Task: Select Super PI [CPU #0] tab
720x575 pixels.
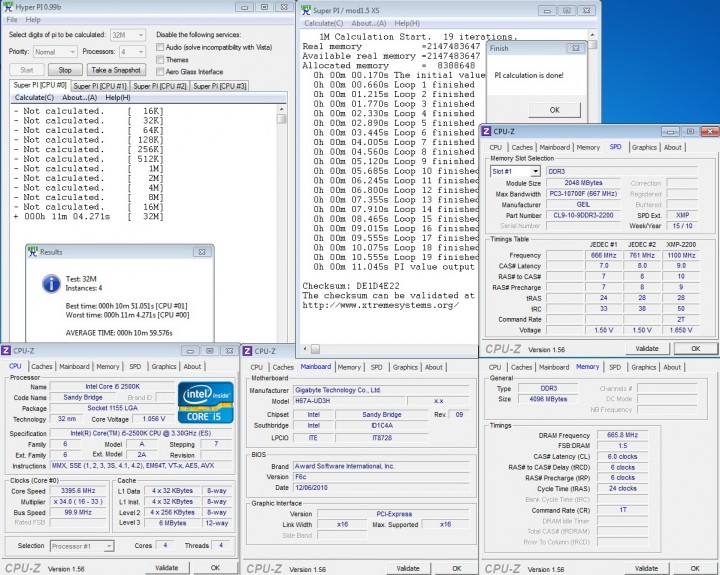Action: coord(40,85)
